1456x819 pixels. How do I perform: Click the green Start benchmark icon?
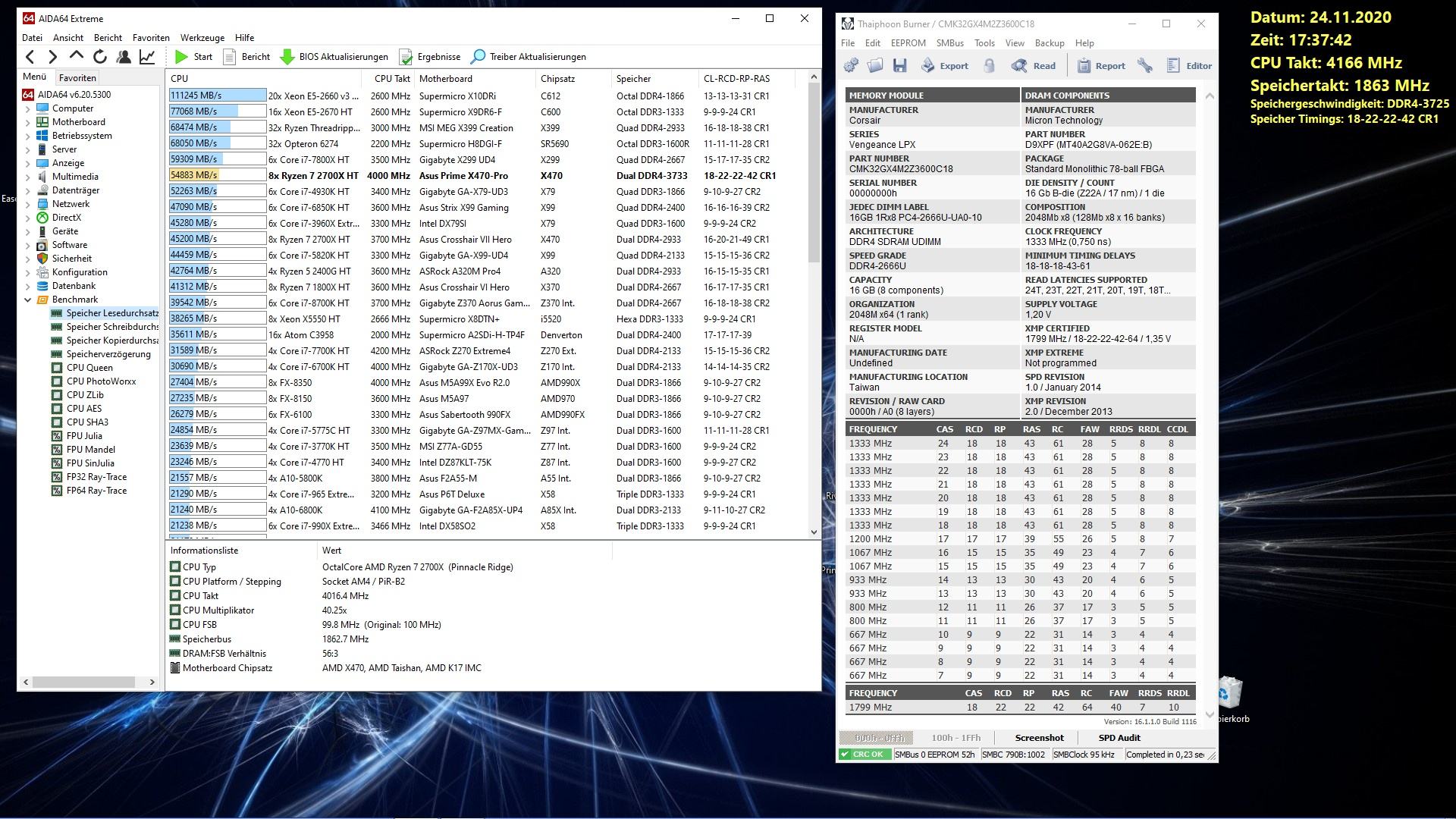pyautogui.click(x=181, y=57)
